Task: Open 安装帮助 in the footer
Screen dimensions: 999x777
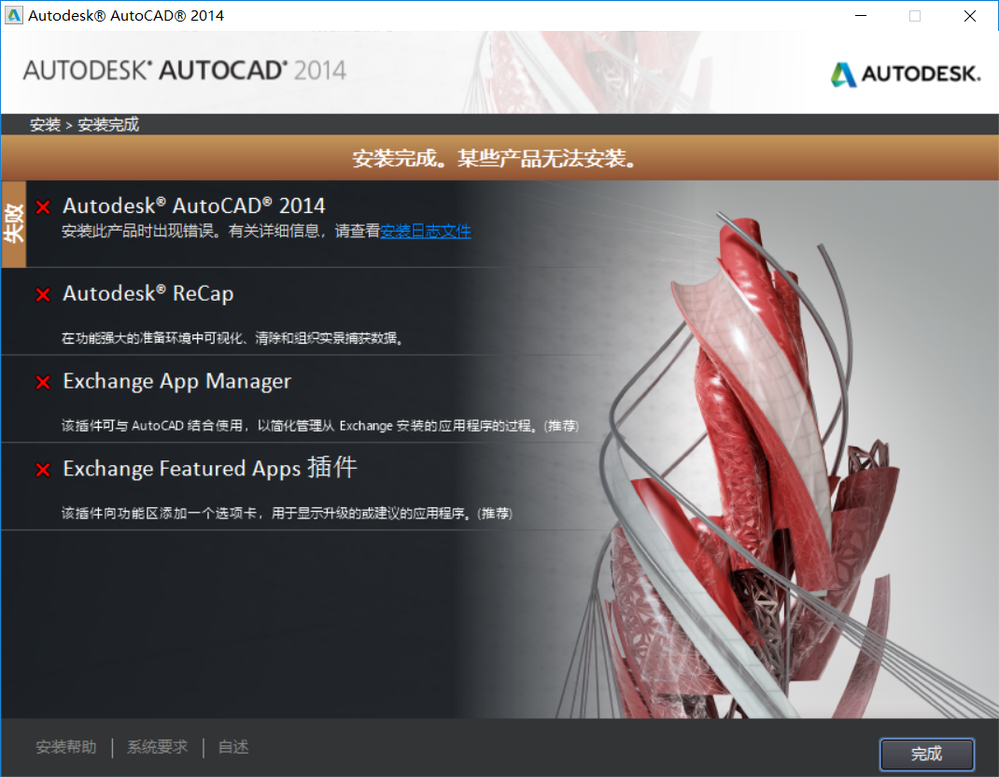Action: tap(66, 747)
